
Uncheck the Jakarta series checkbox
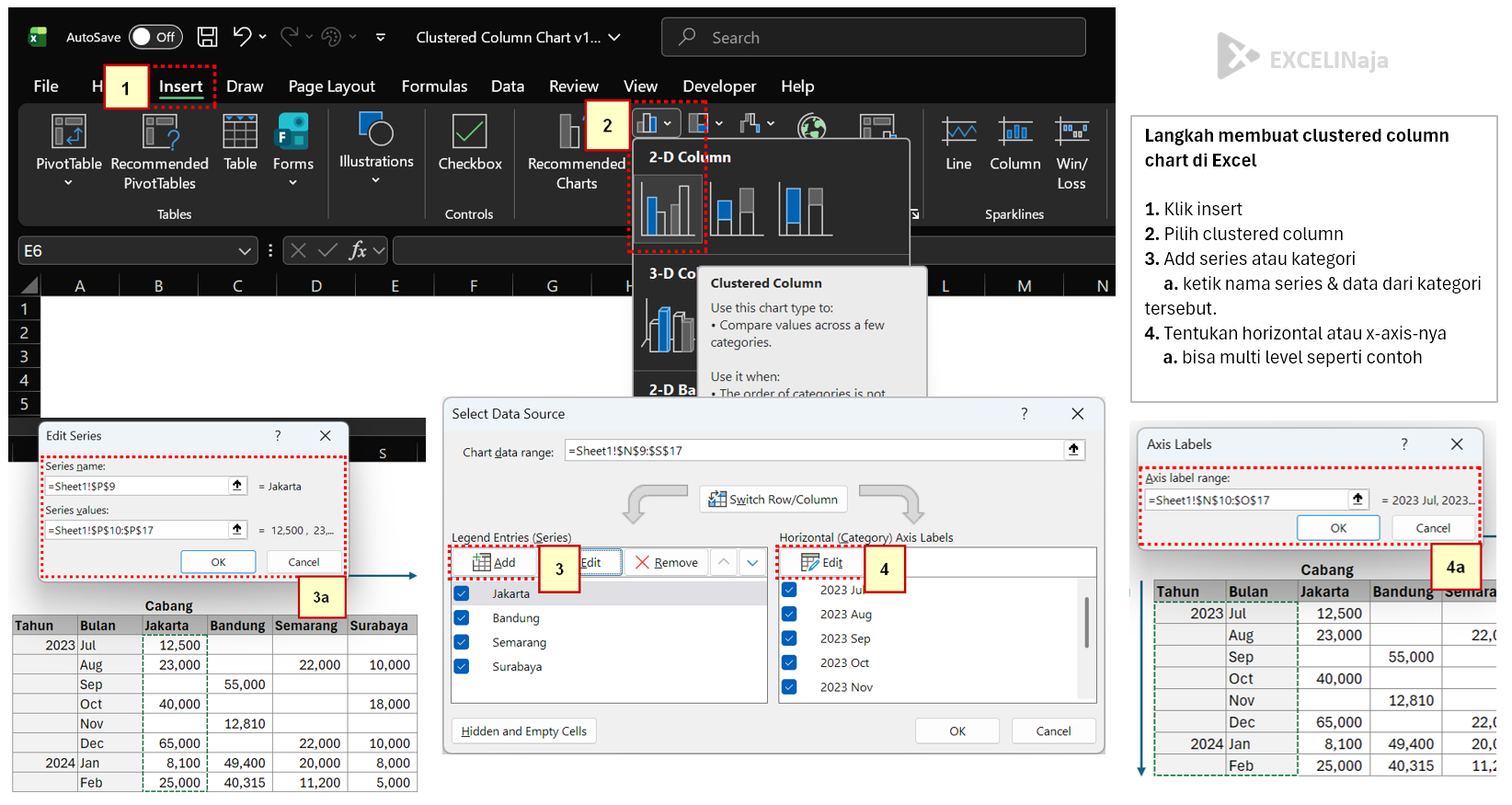point(462,594)
